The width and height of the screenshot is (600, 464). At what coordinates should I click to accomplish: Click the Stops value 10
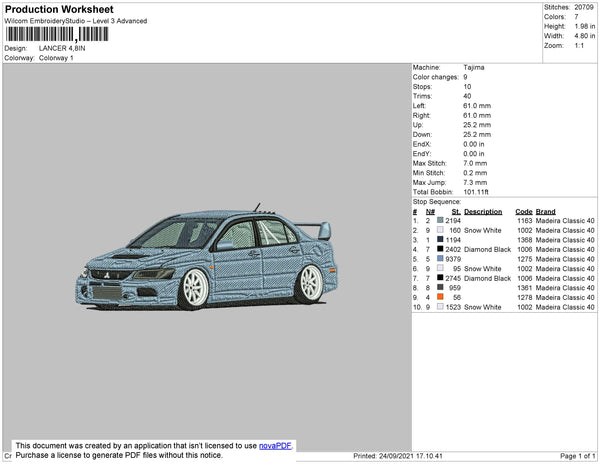(x=467, y=86)
